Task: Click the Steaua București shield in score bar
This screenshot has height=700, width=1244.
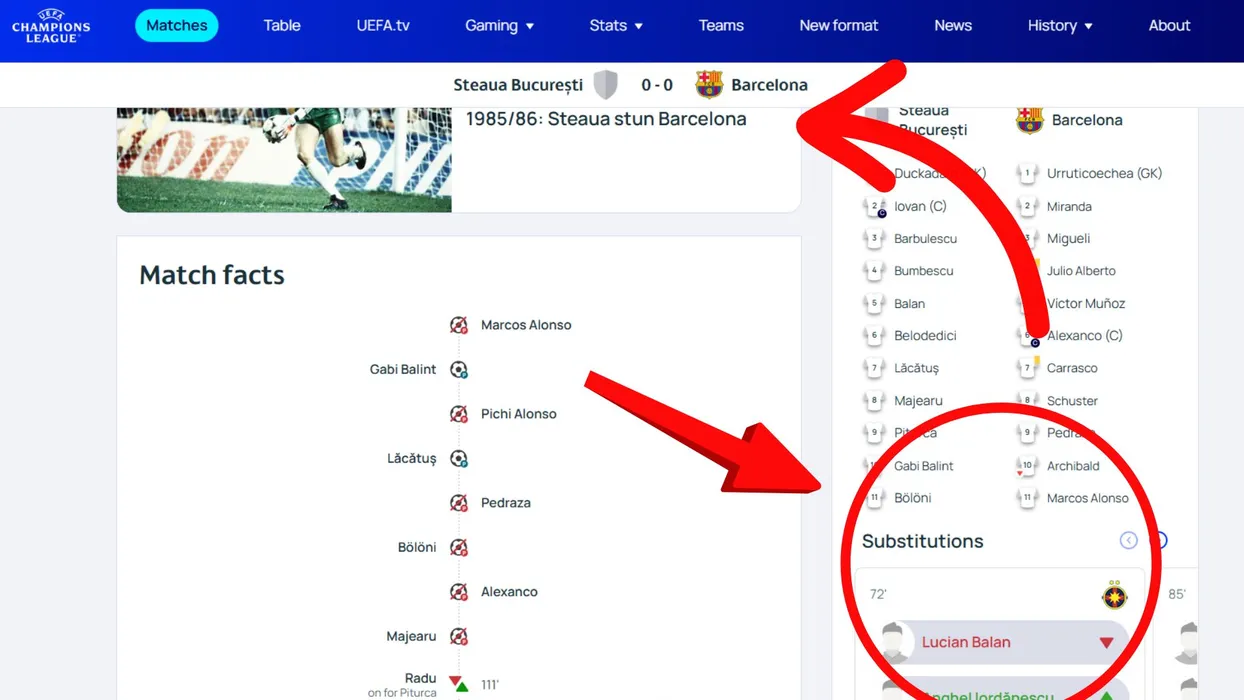Action: (605, 85)
